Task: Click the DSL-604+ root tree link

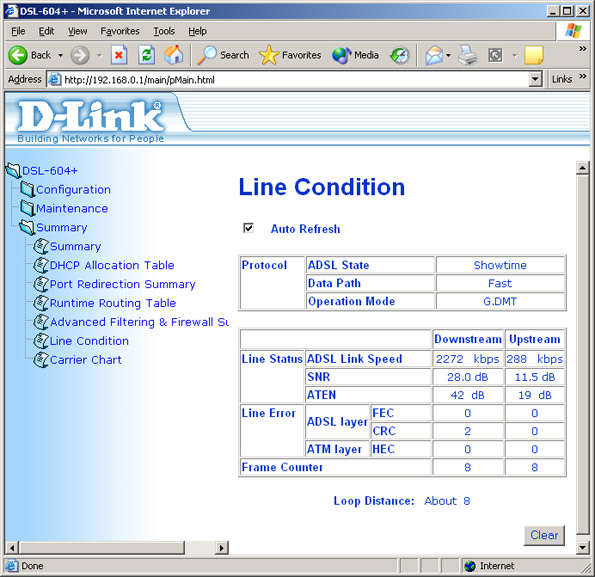Action: 50,171
